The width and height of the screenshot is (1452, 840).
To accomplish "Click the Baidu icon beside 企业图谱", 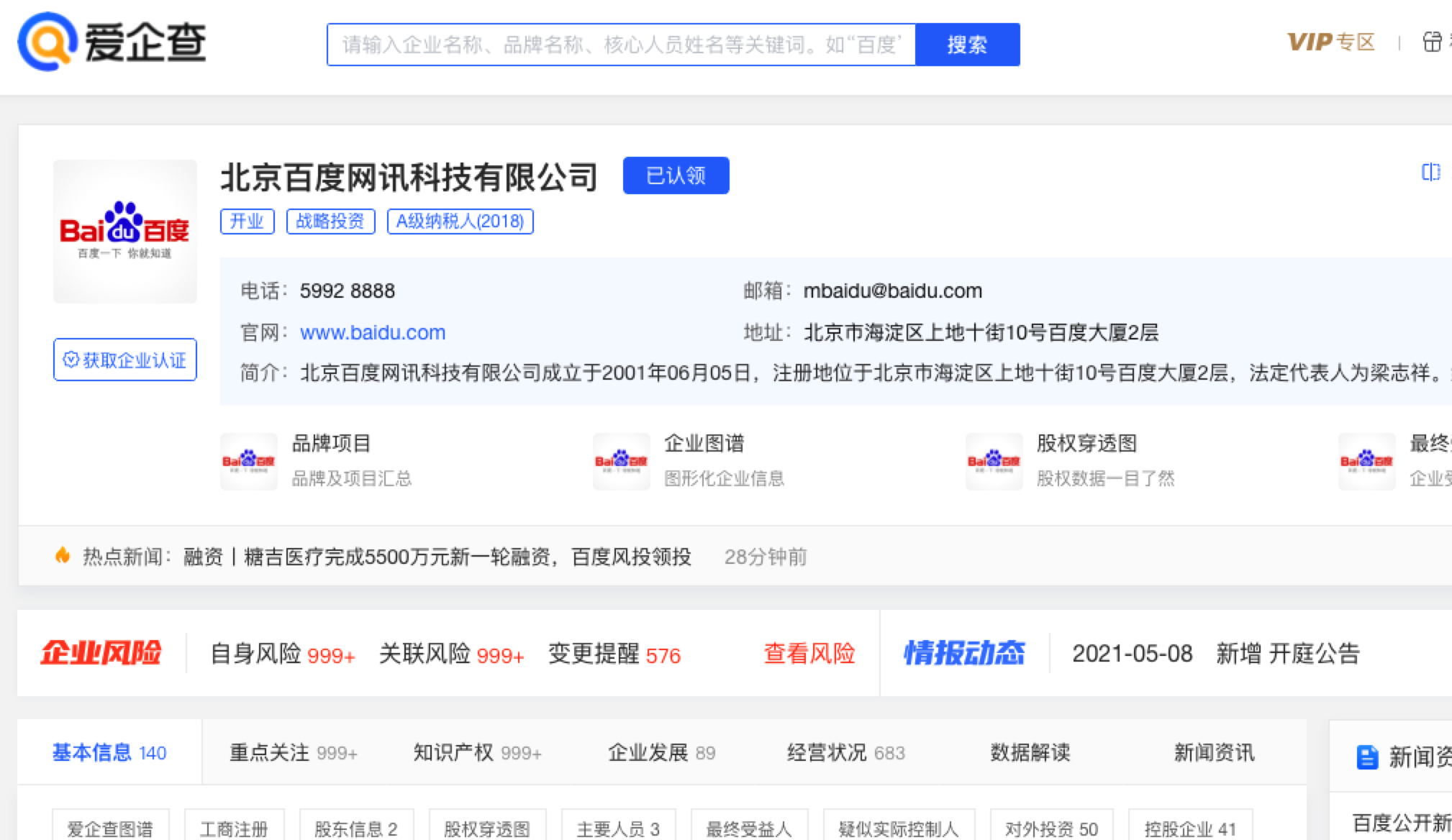I will [x=622, y=462].
